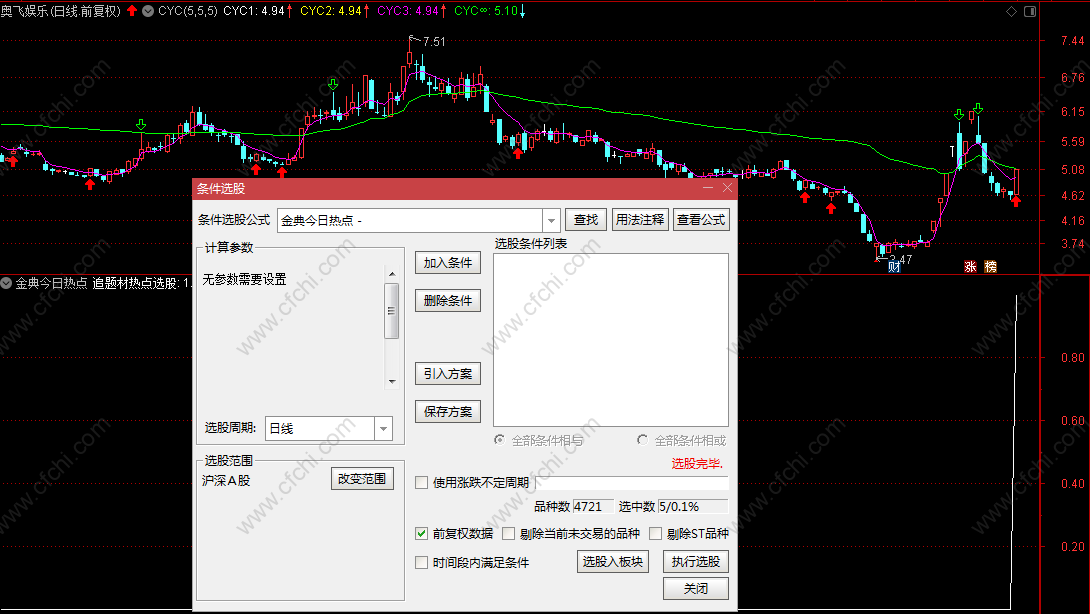Viewport: 1090px width, 614px height.
Task: Click the 关闭 button
Action: click(x=696, y=589)
